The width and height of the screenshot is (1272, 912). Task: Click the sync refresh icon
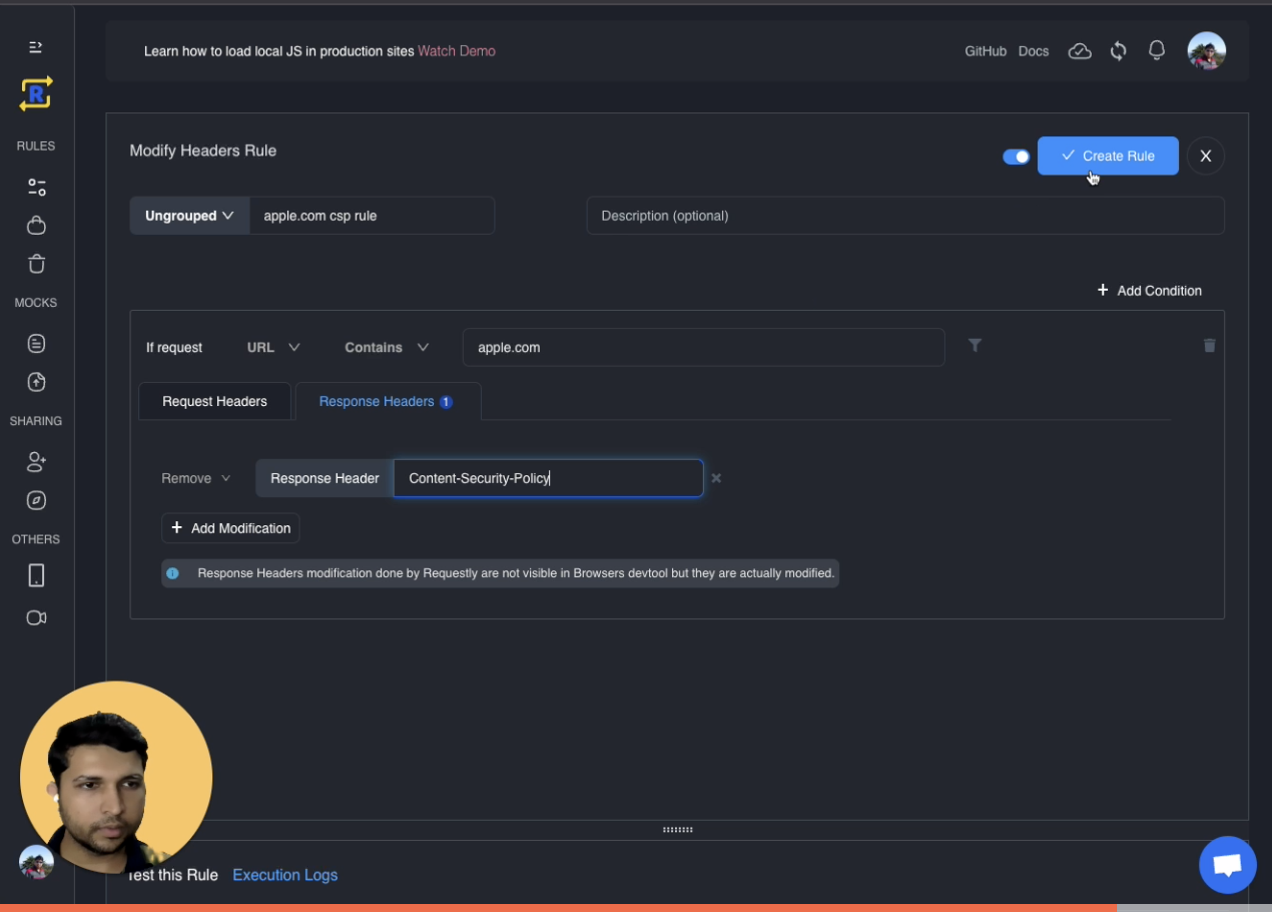(x=1119, y=51)
